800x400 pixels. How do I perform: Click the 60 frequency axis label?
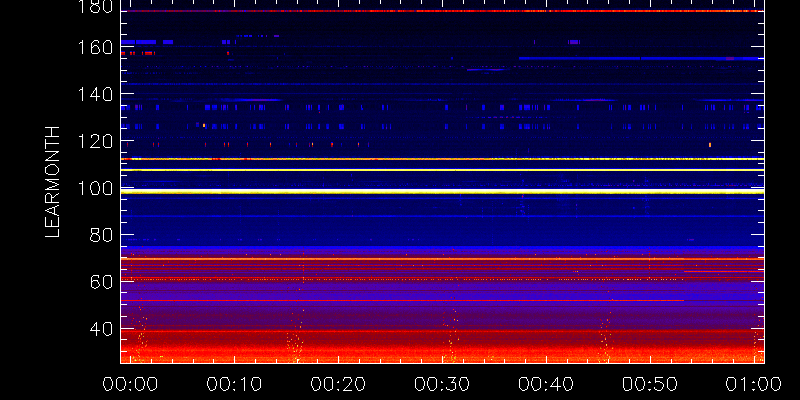pos(101,282)
